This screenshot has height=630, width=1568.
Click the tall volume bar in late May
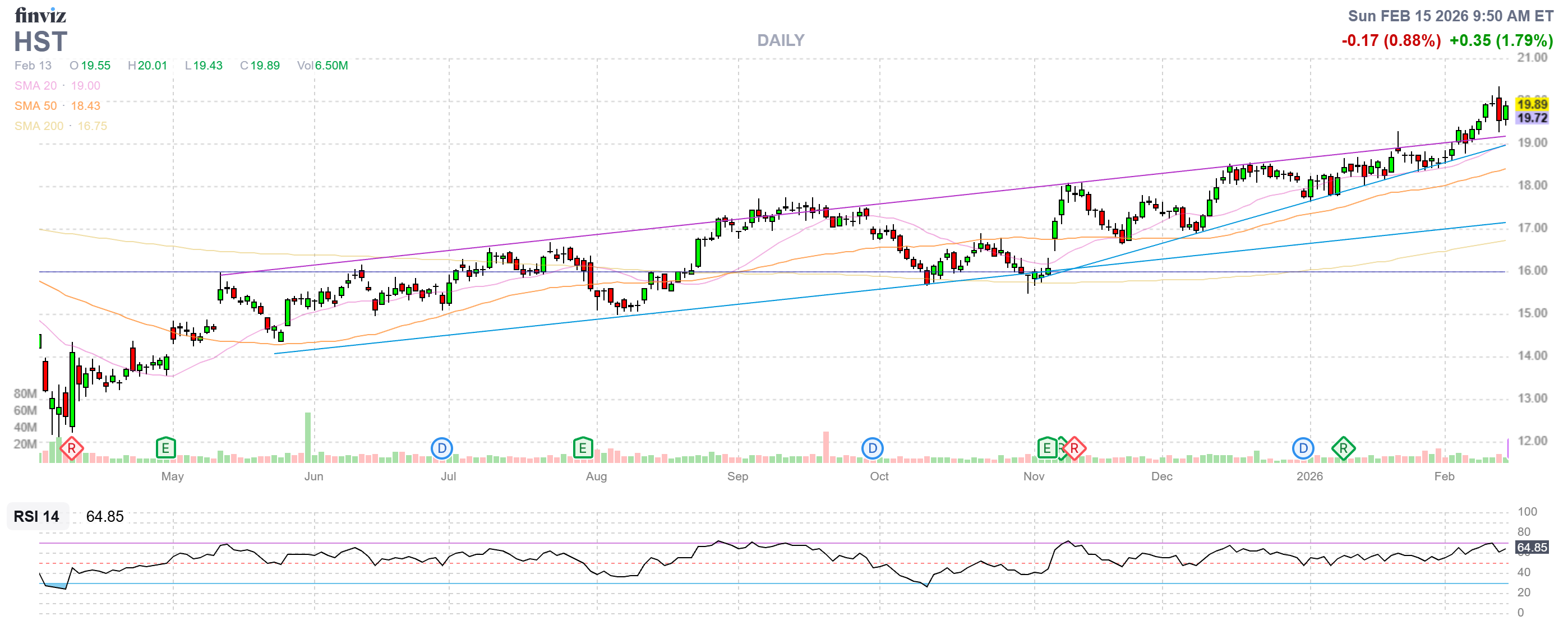pyautogui.click(x=308, y=438)
